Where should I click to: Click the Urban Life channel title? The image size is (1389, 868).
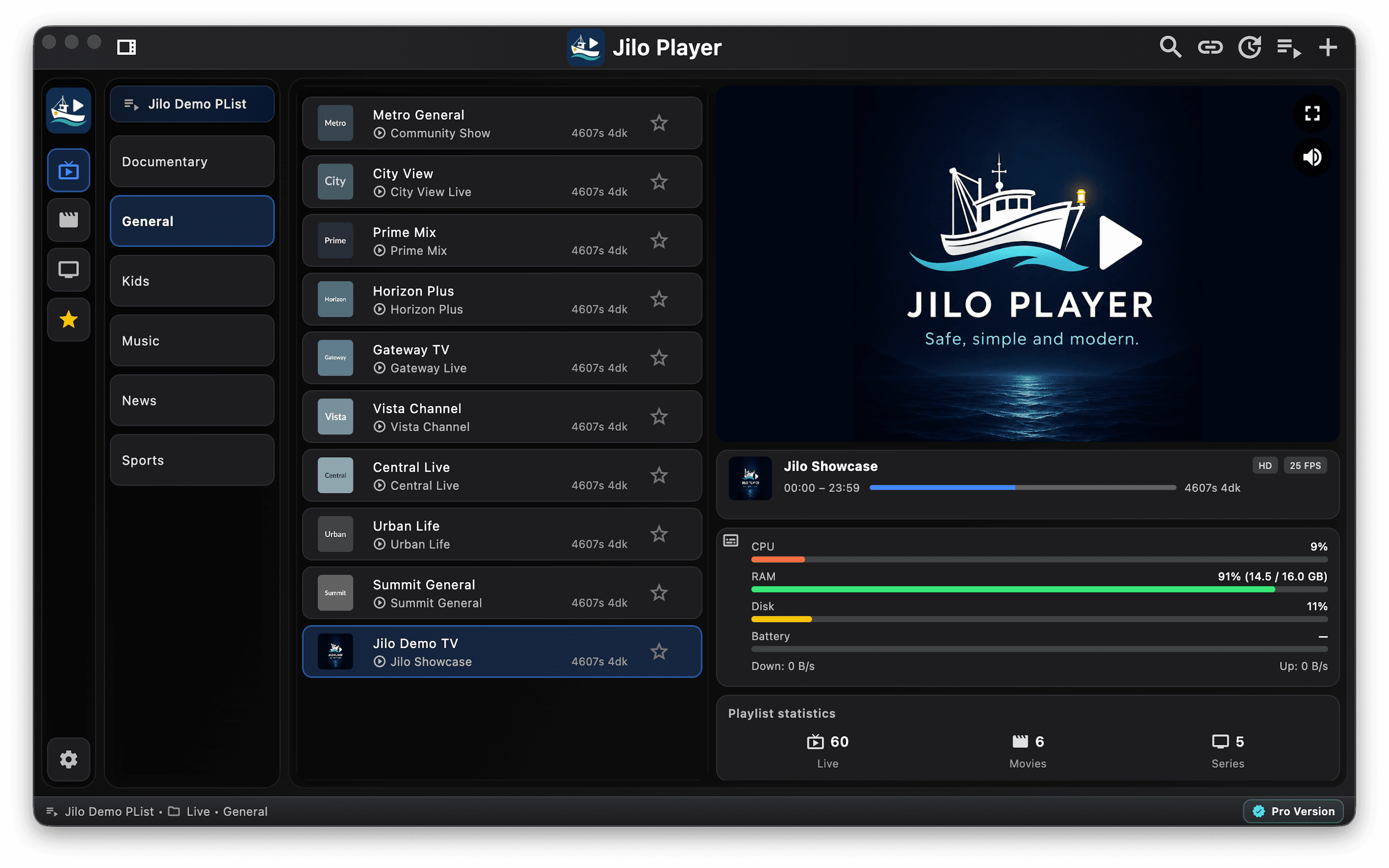coord(406,526)
